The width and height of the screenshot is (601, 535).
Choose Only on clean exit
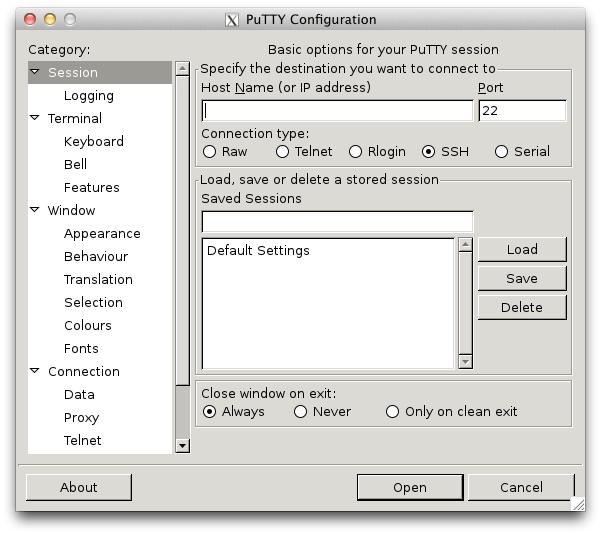[x=392, y=412]
